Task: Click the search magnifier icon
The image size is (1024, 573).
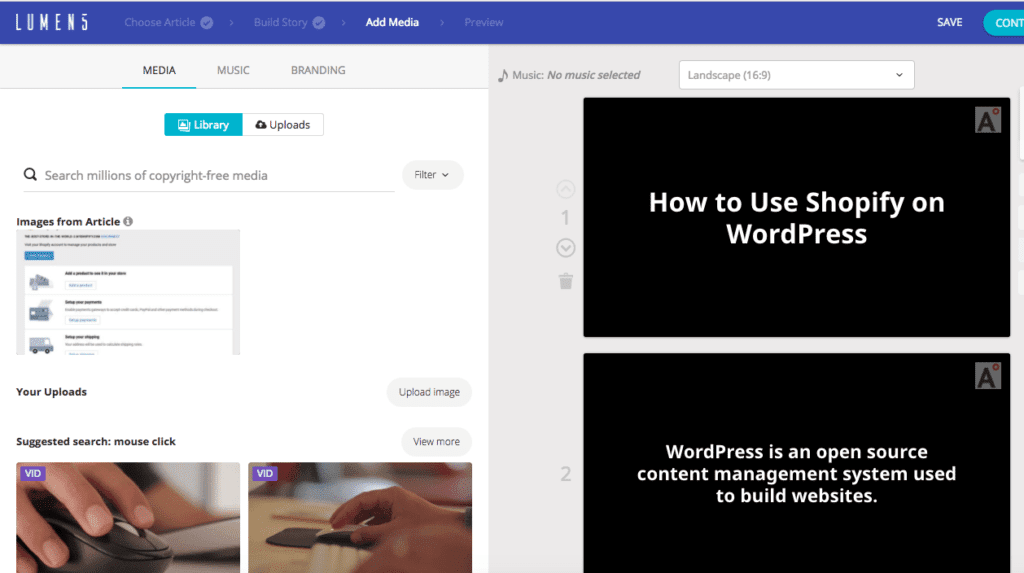Action: pos(31,175)
